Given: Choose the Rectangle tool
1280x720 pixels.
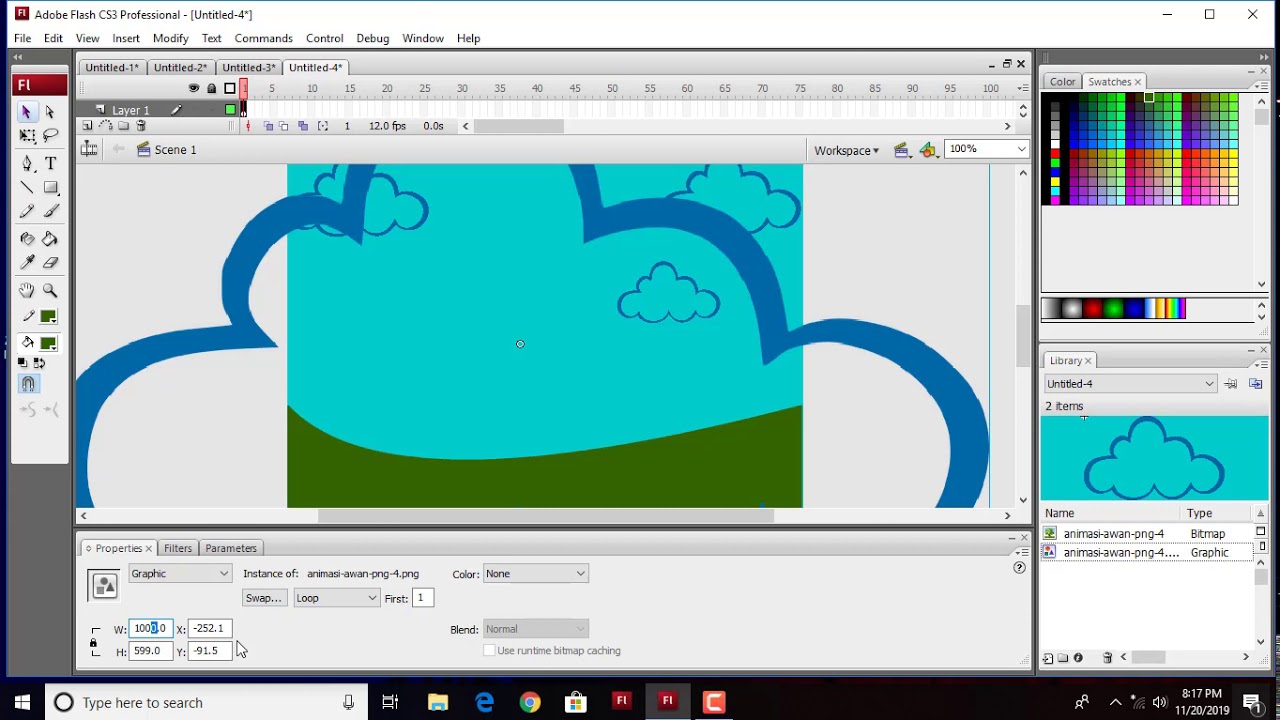Looking at the screenshot, I should (x=50, y=187).
